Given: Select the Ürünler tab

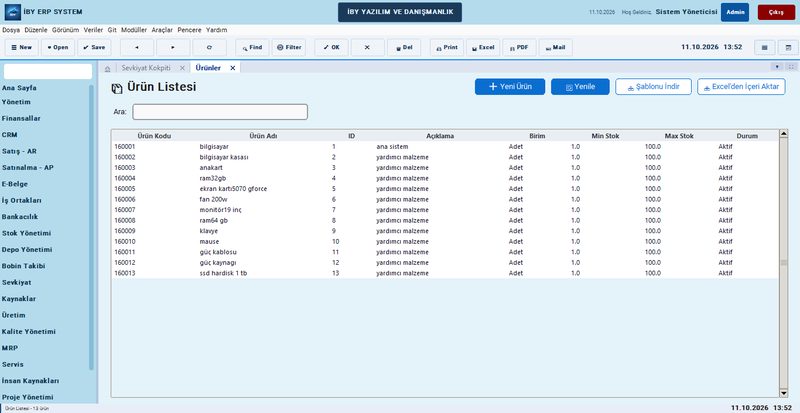Looking at the screenshot, I should pos(208,68).
